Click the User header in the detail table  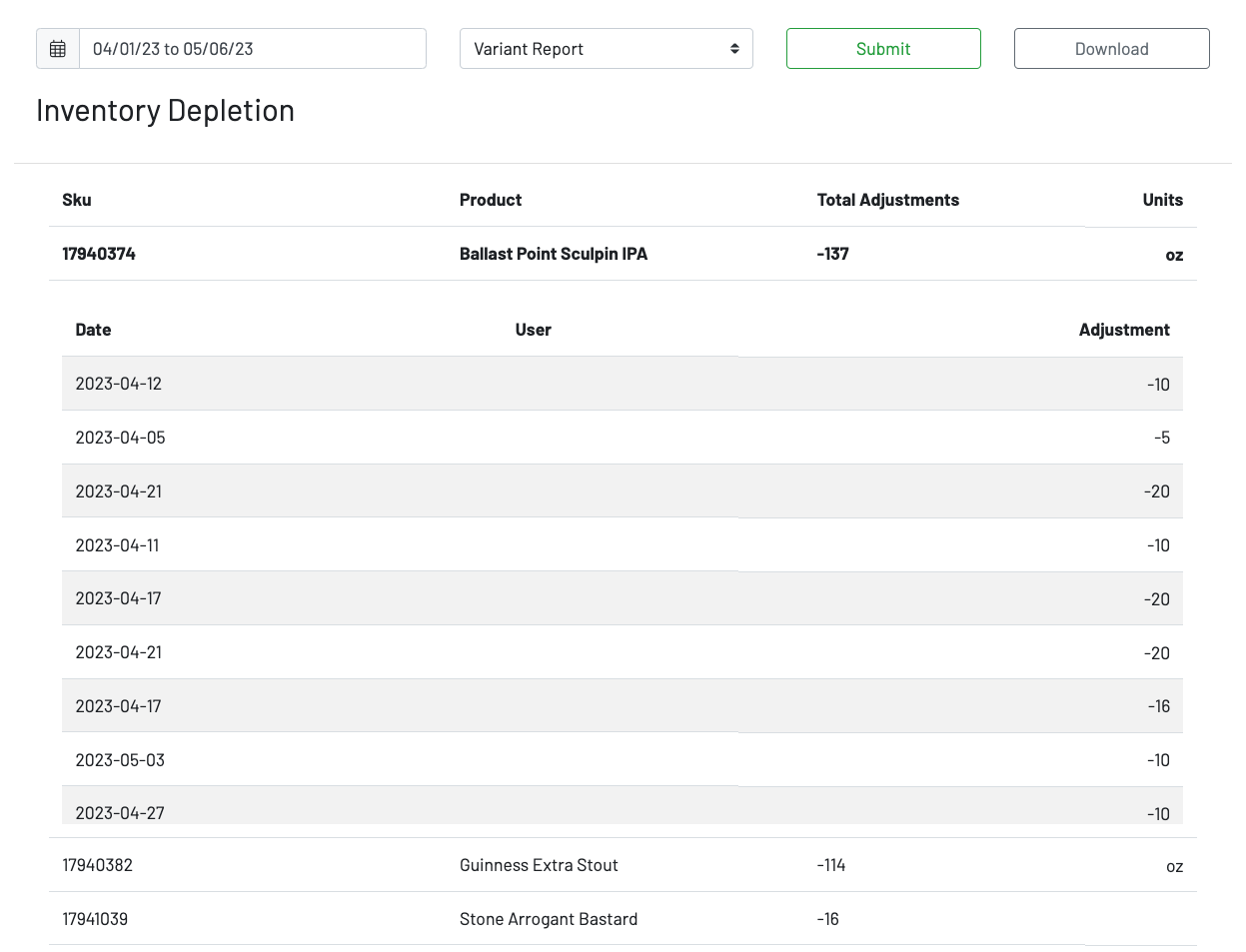(533, 330)
